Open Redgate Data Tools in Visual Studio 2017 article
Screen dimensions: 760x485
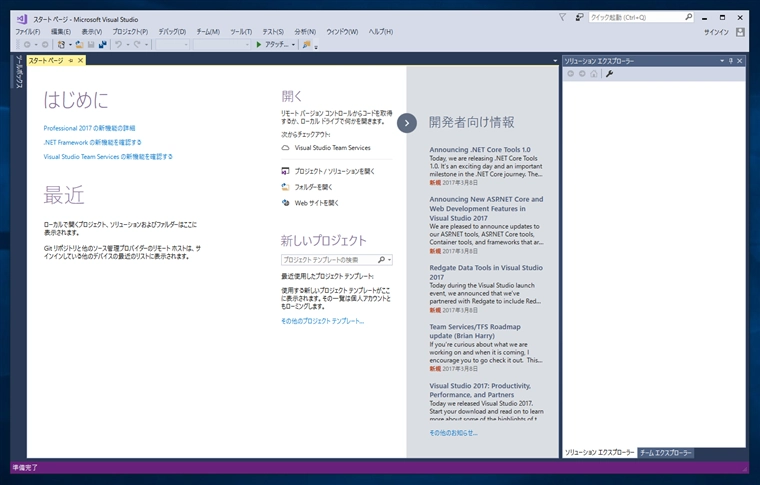click(486, 272)
